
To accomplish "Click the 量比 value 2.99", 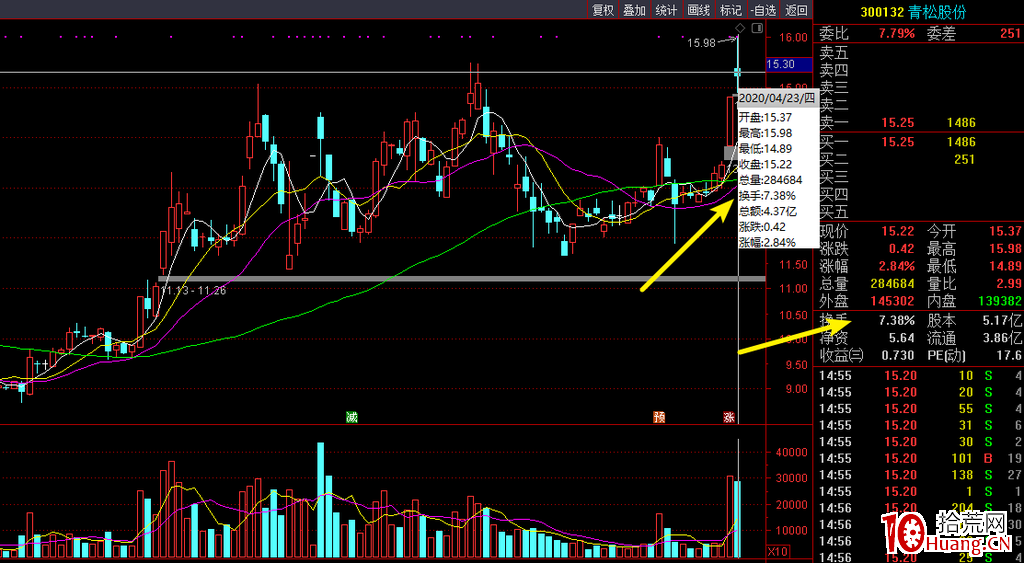I will coord(1009,283).
